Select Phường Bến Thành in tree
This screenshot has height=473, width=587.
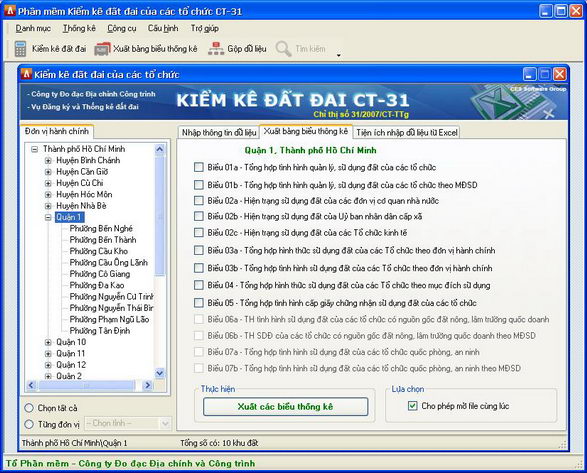pos(103,240)
